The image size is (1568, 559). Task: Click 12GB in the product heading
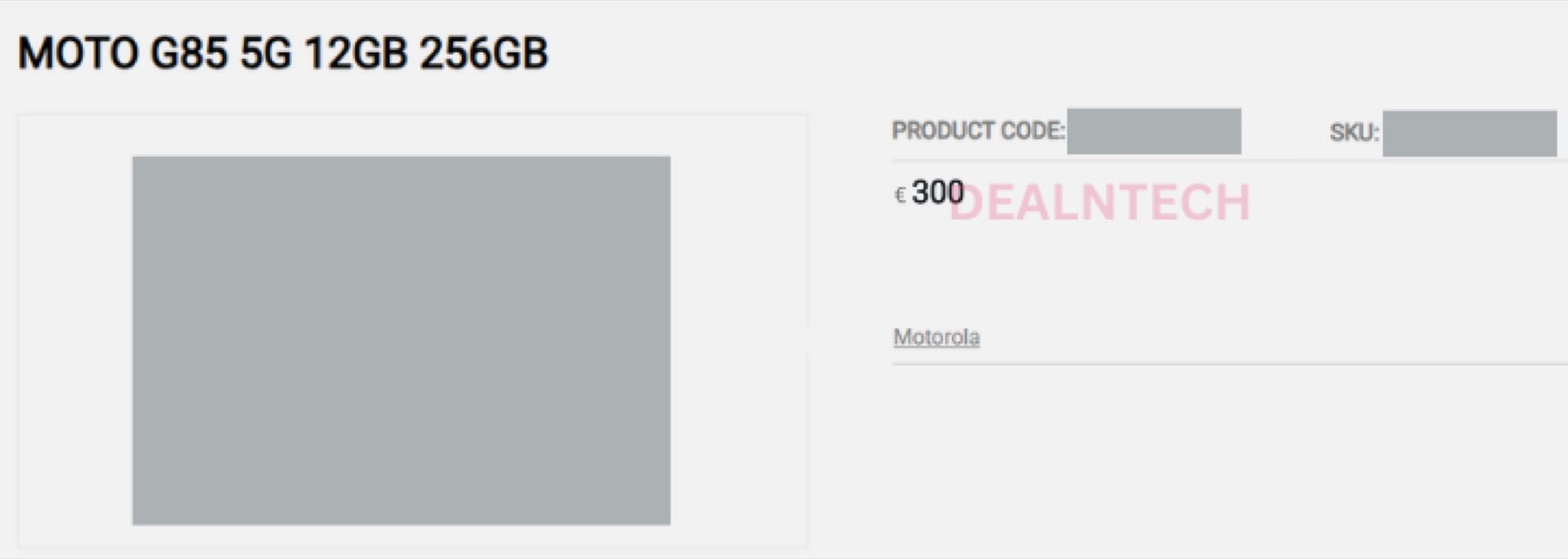coord(355,54)
